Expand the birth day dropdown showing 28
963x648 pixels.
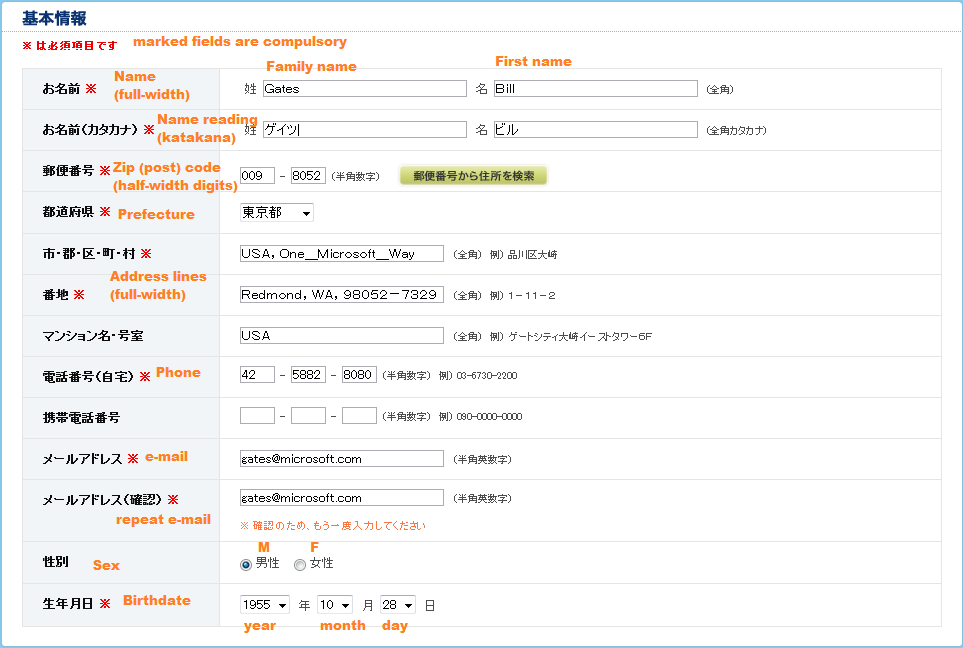[x=397, y=605]
